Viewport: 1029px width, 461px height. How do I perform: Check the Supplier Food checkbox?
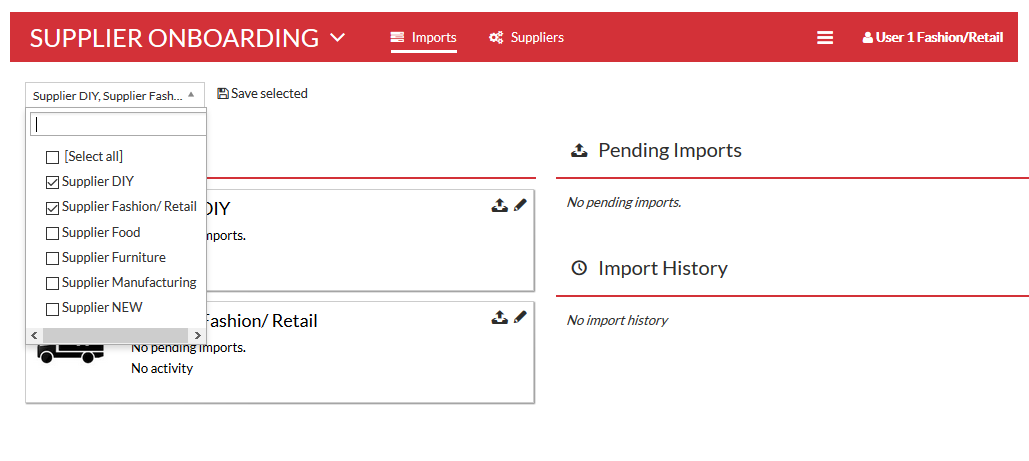point(52,233)
